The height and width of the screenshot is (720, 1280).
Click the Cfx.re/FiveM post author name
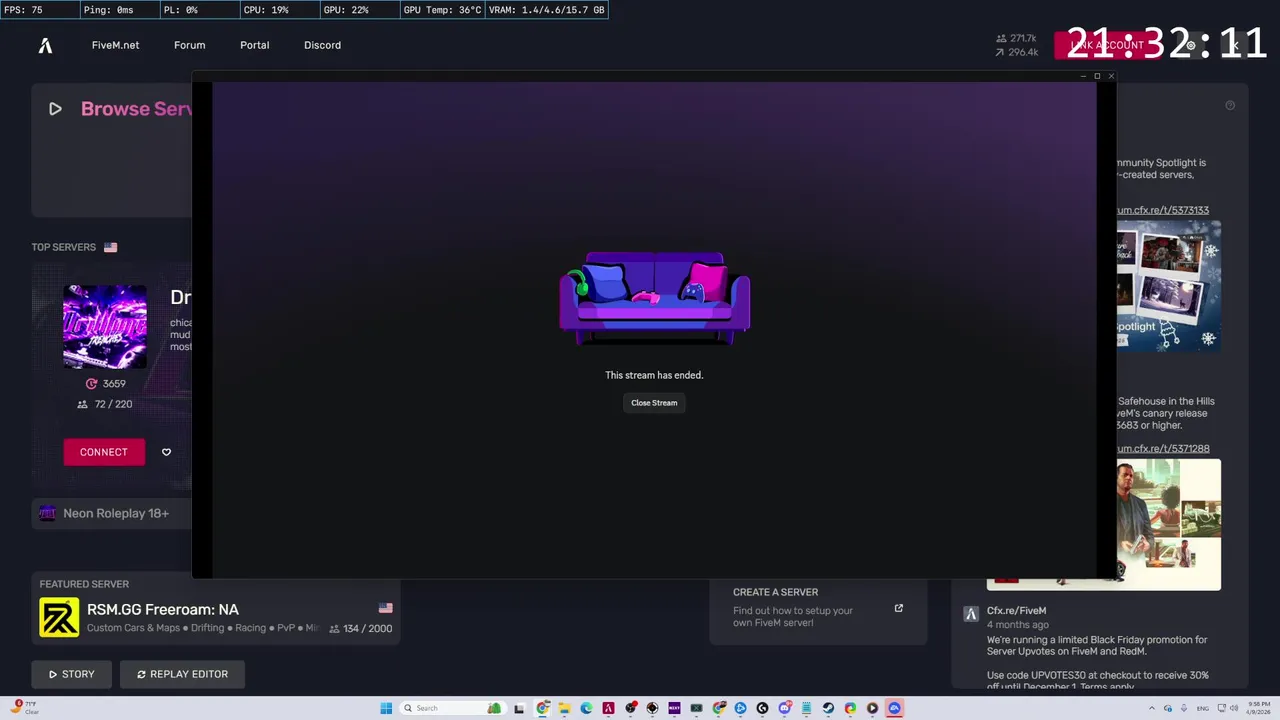point(1016,611)
